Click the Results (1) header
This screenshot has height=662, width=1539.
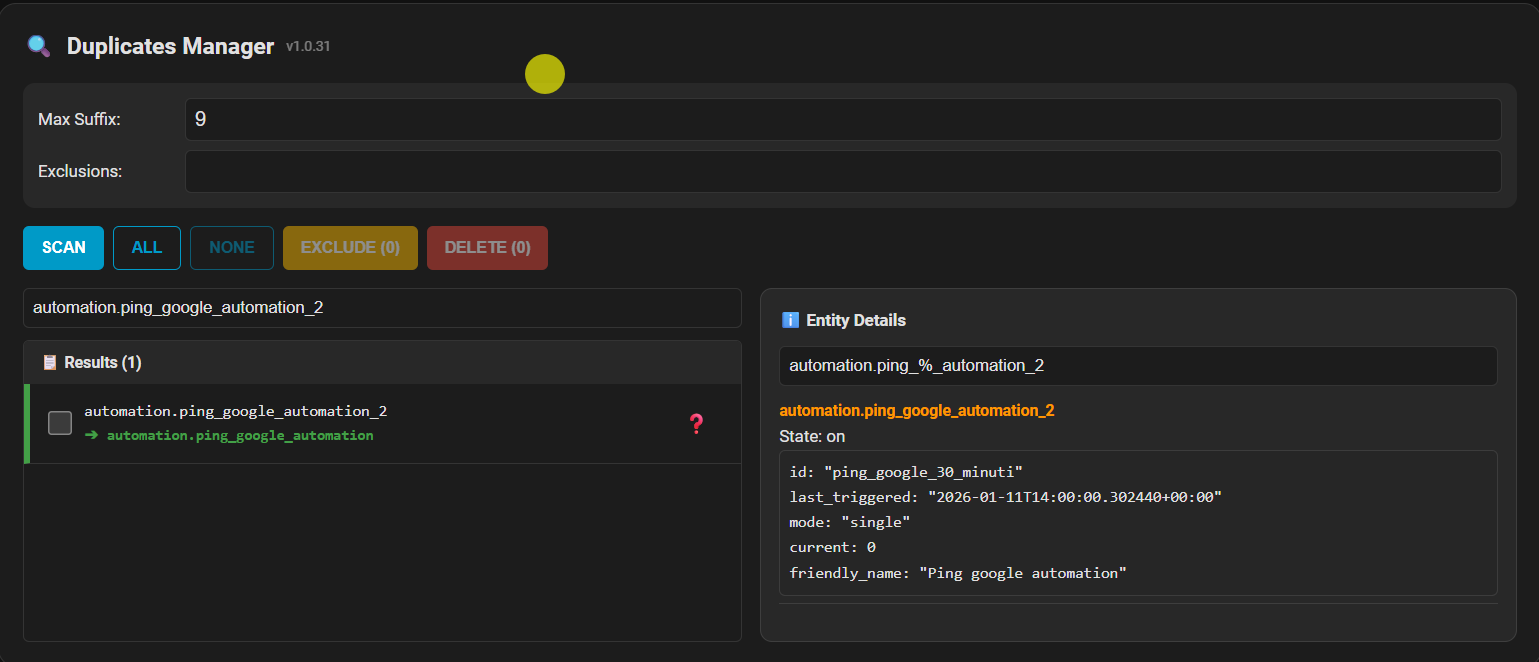point(103,362)
